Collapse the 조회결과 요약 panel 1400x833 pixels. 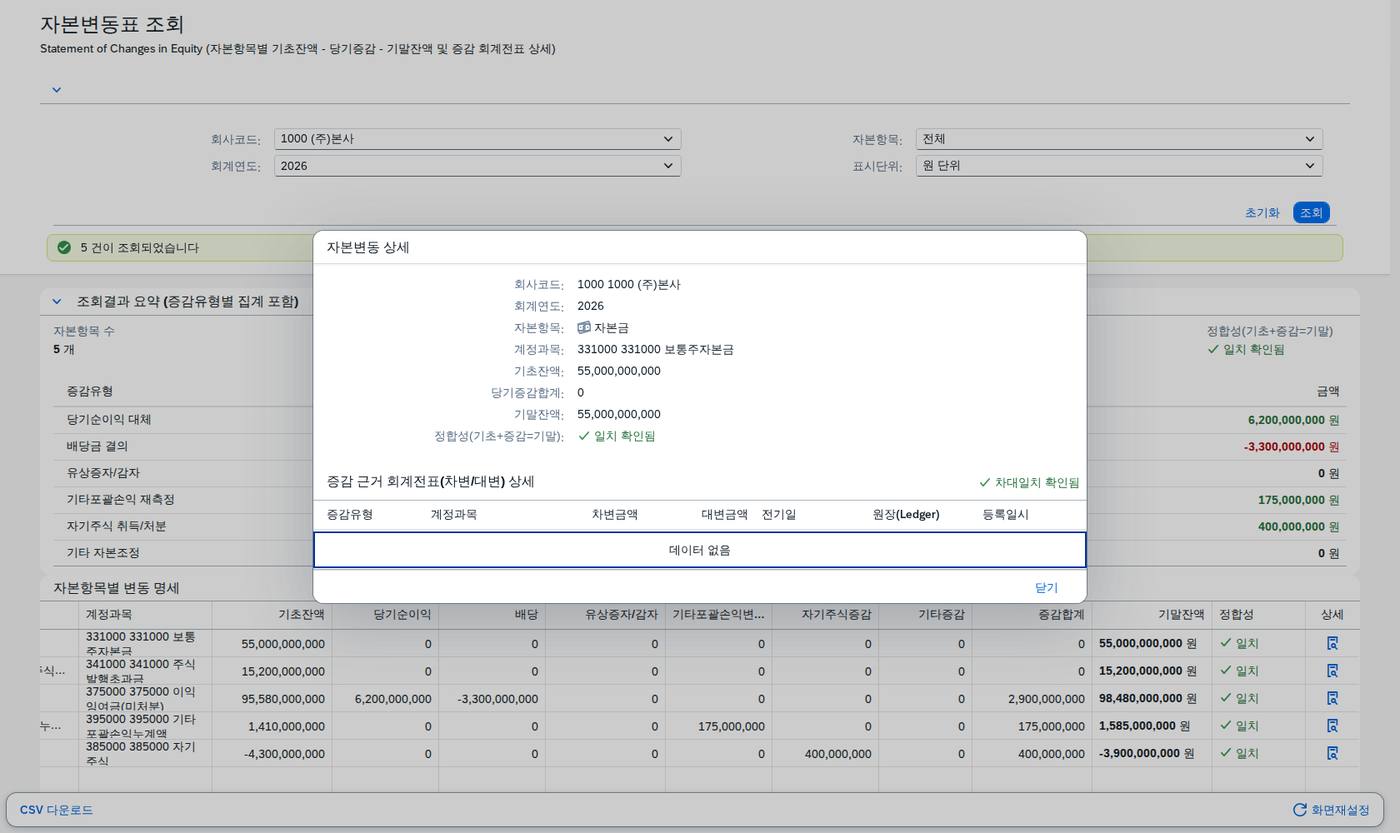(x=57, y=301)
